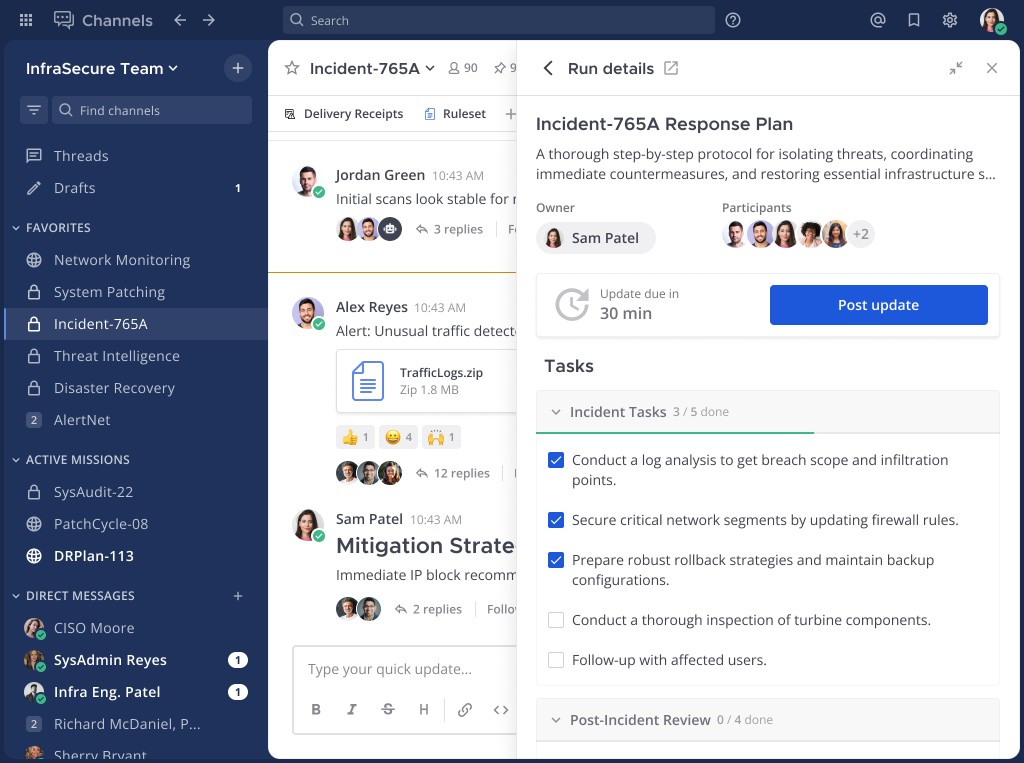Favorite Incident-765A with the star icon
Screen dimensions: 1024x763
[x=292, y=68]
